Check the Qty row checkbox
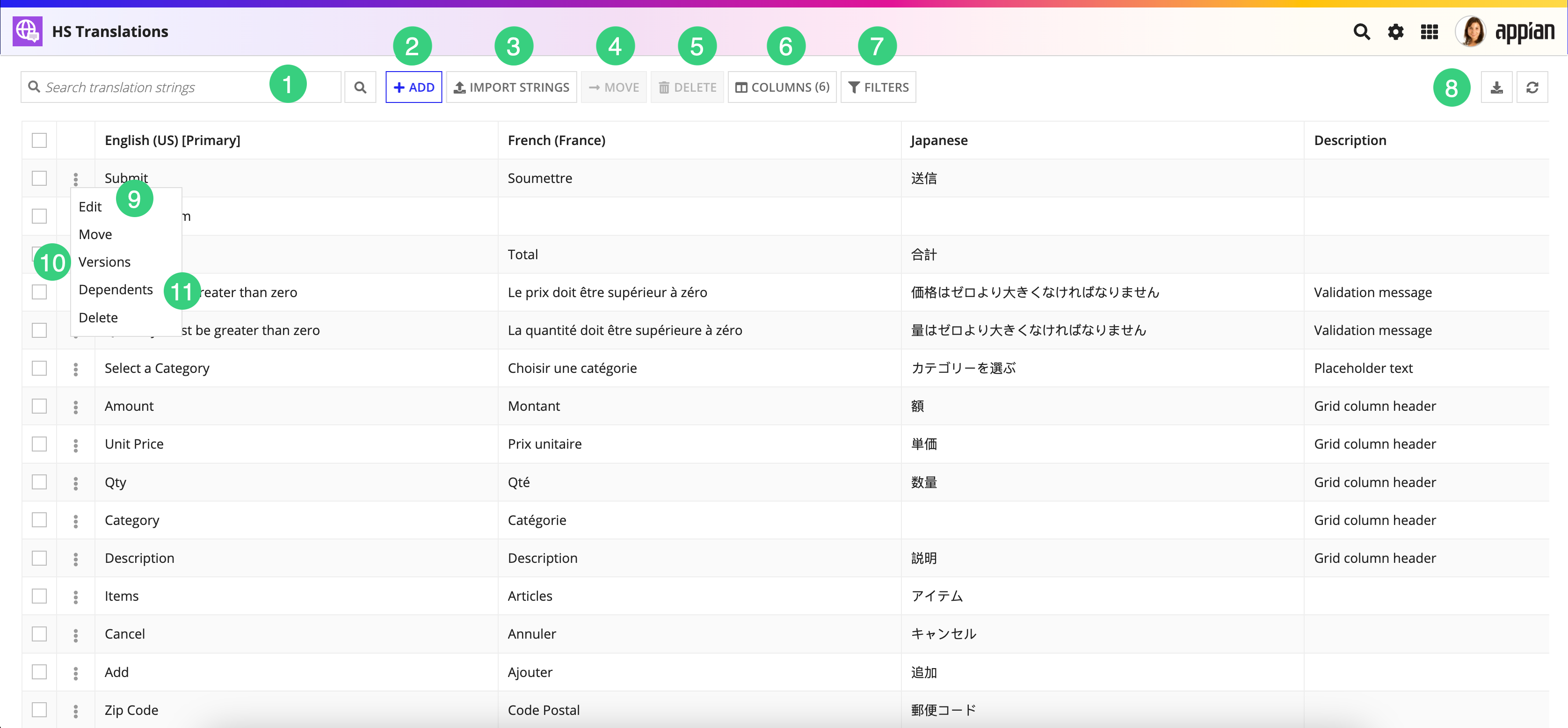The image size is (1568, 728). (x=40, y=481)
